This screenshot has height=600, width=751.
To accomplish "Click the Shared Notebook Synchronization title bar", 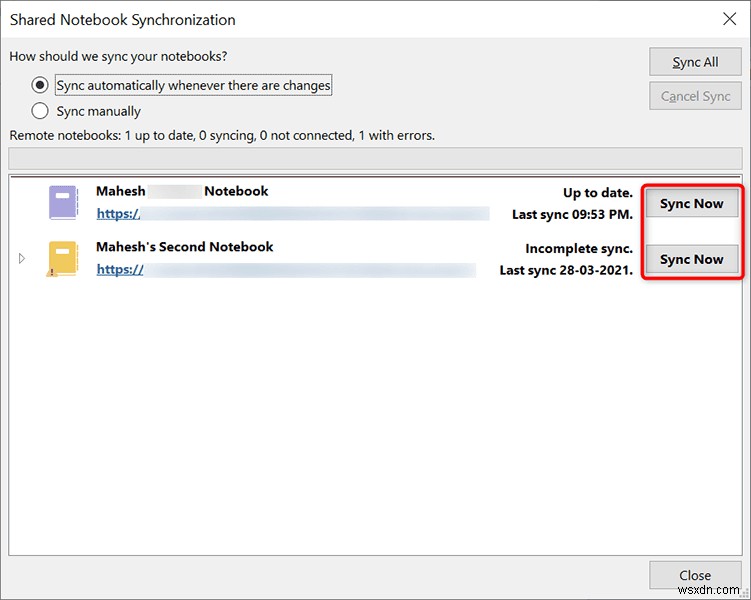I will (300, 19).
